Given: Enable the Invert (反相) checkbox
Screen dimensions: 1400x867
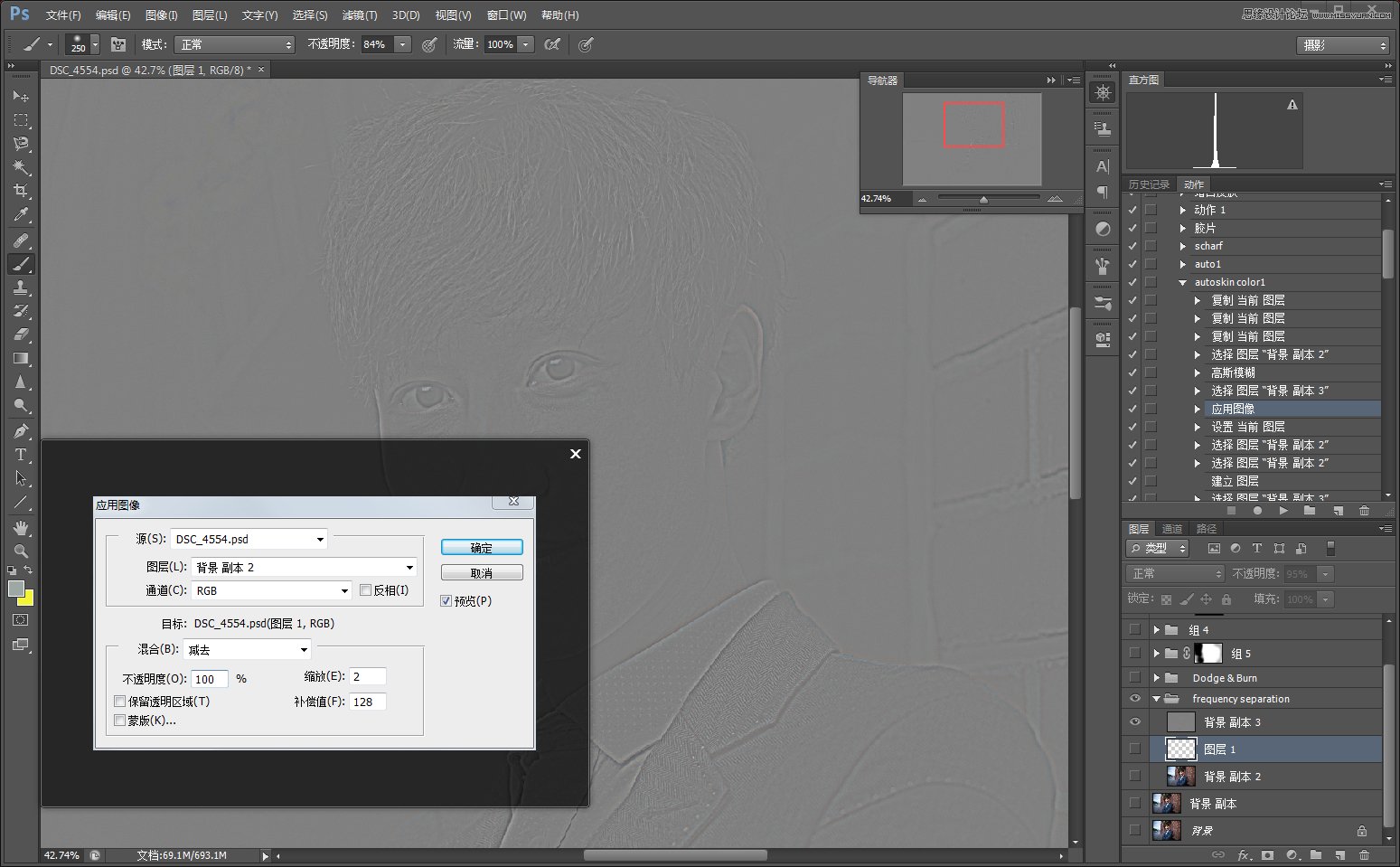Looking at the screenshot, I should 366,590.
